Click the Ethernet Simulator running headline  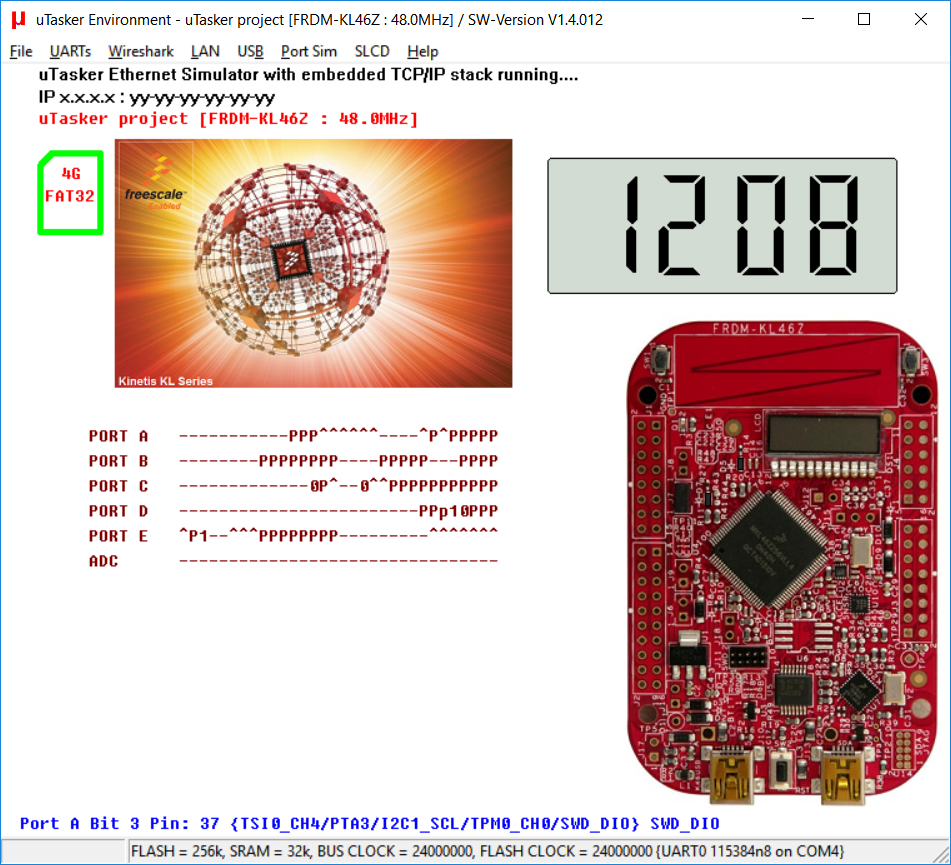tap(308, 75)
